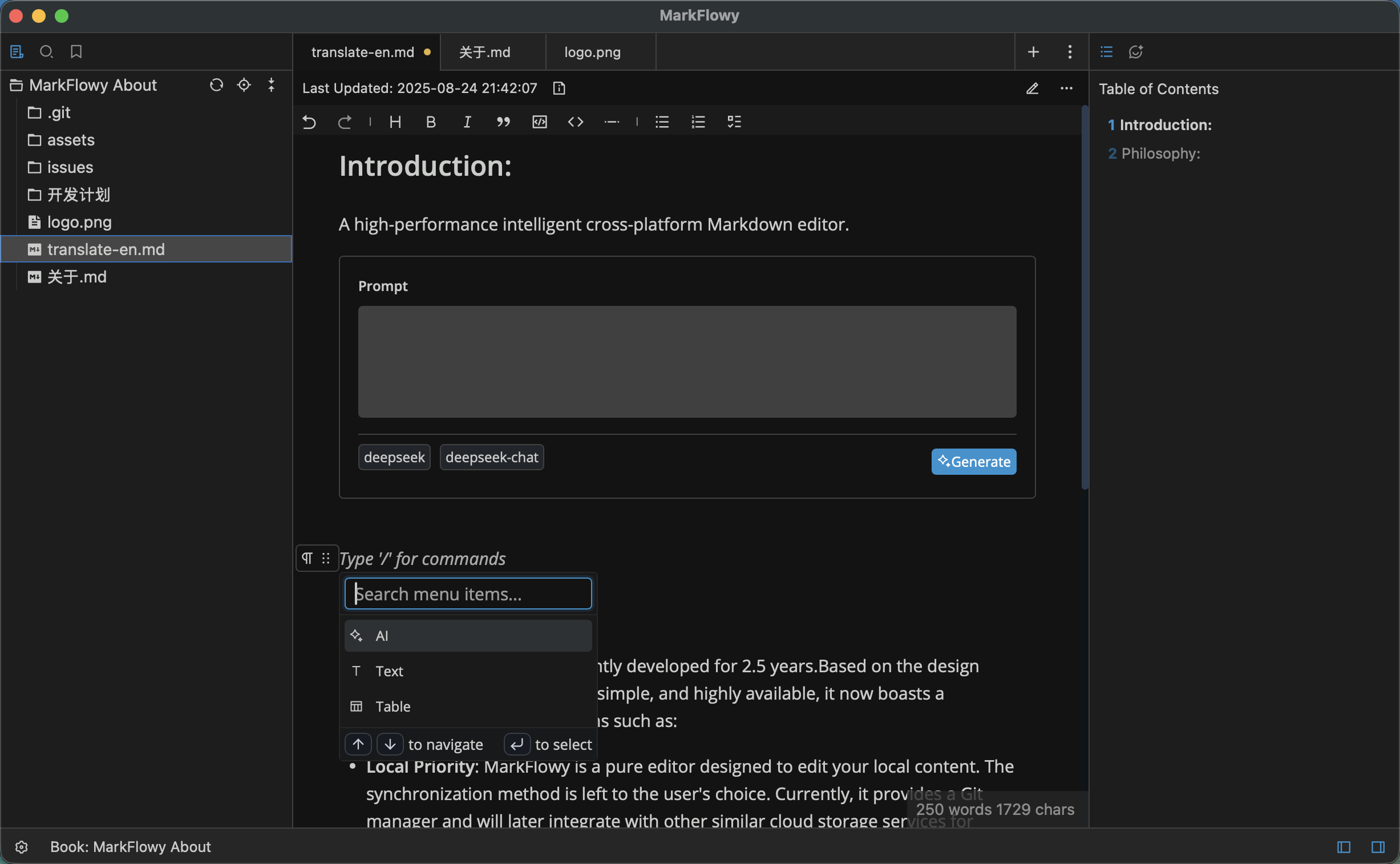Select Table from the slash menu
The height and width of the screenshot is (864, 1400).
pos(393,706)
